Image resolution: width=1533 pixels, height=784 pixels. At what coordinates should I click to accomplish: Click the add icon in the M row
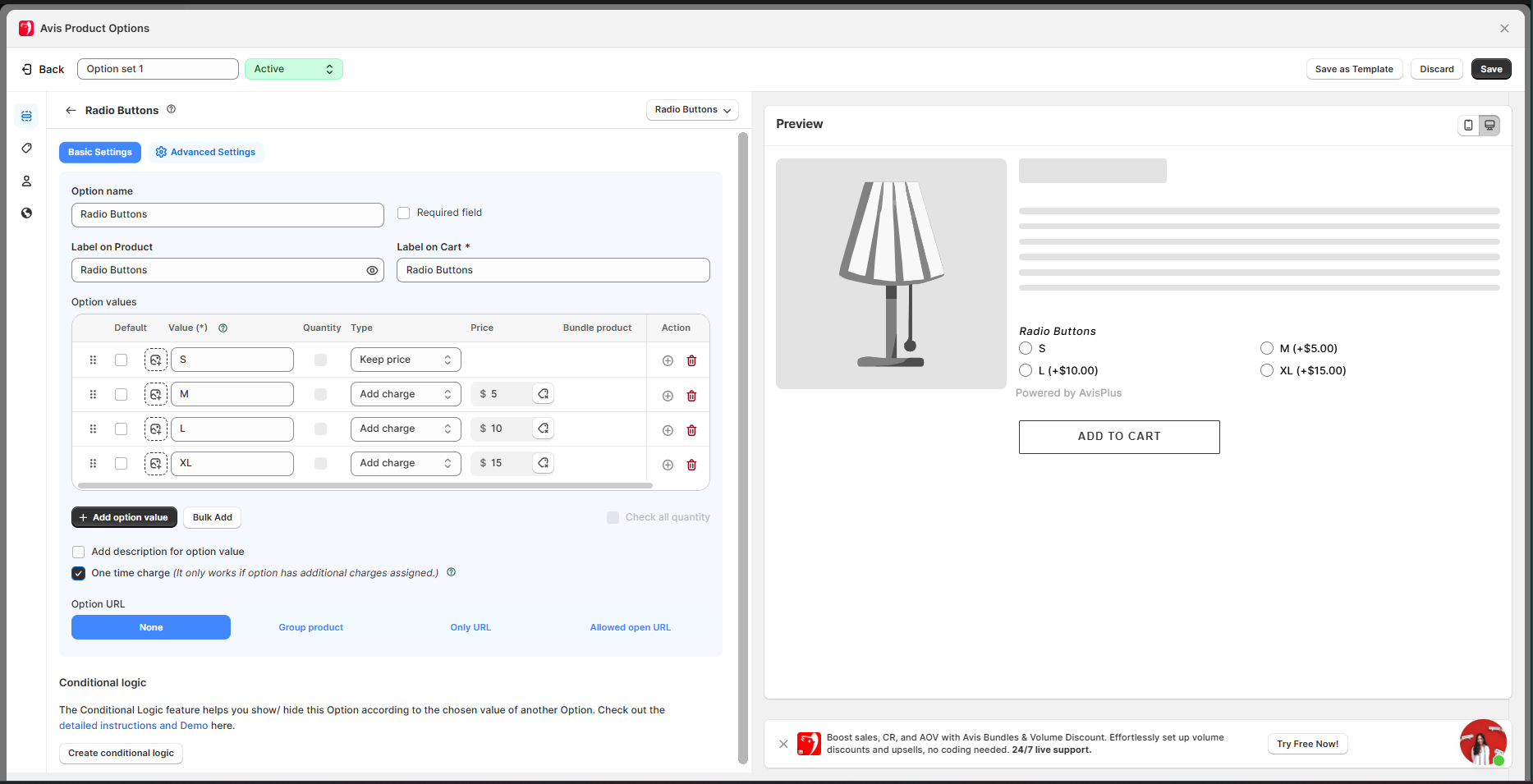click(x=668, y=396)
